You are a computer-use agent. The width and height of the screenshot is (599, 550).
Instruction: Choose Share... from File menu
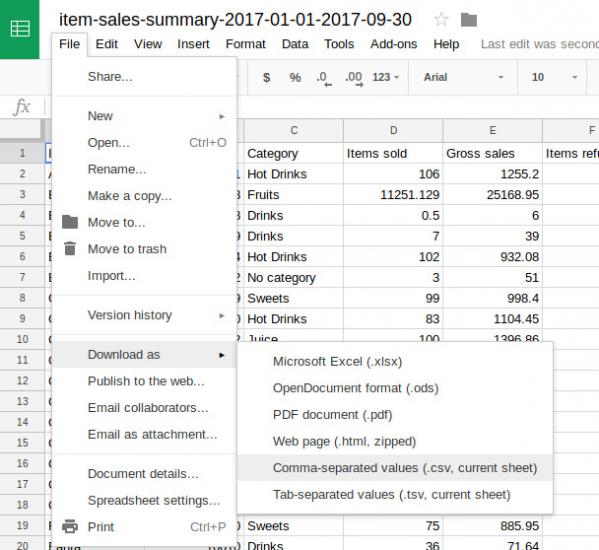point(144,77)
